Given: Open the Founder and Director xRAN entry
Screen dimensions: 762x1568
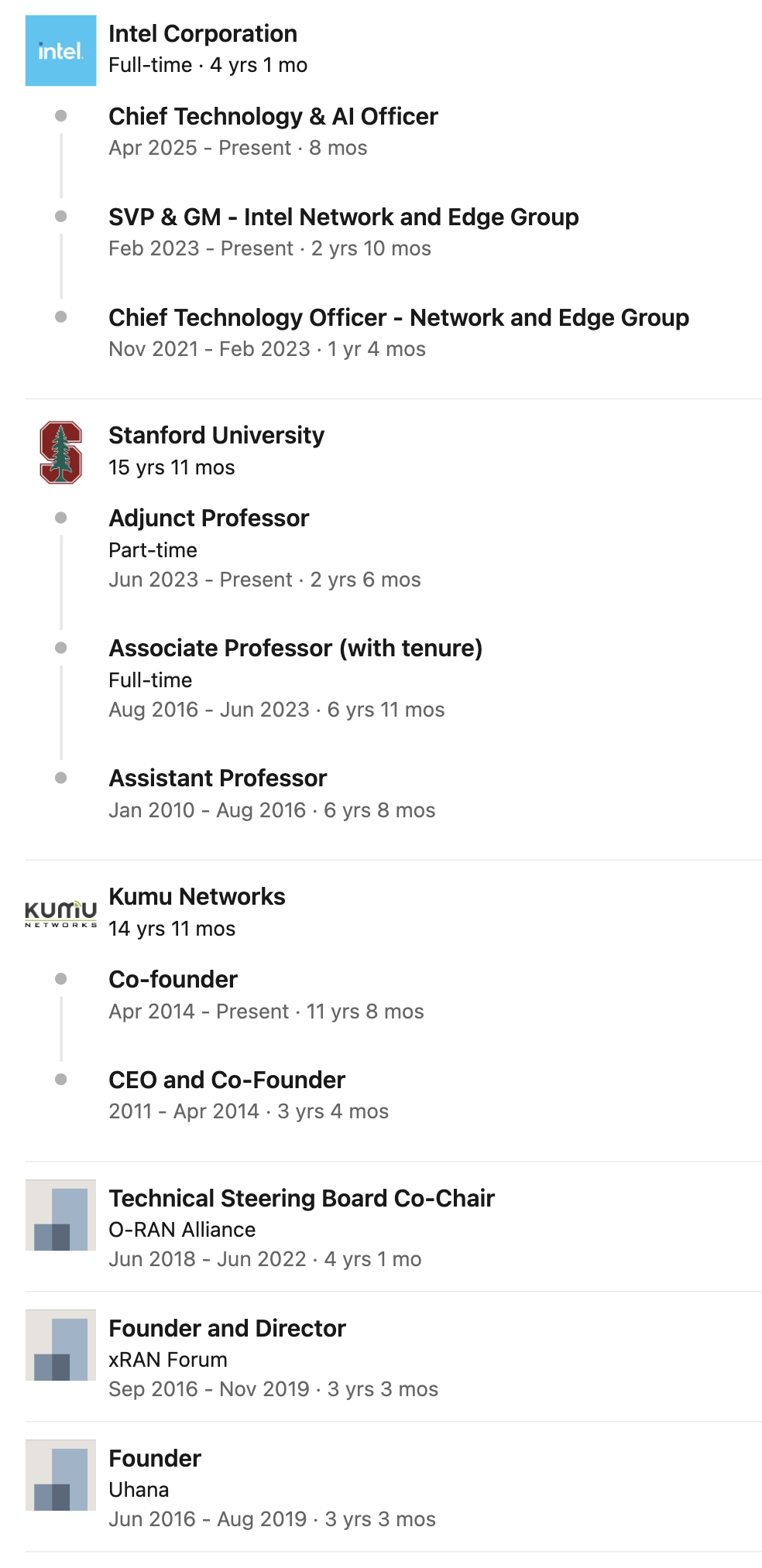Looking at the screenshot, I should click(227, 1329).
